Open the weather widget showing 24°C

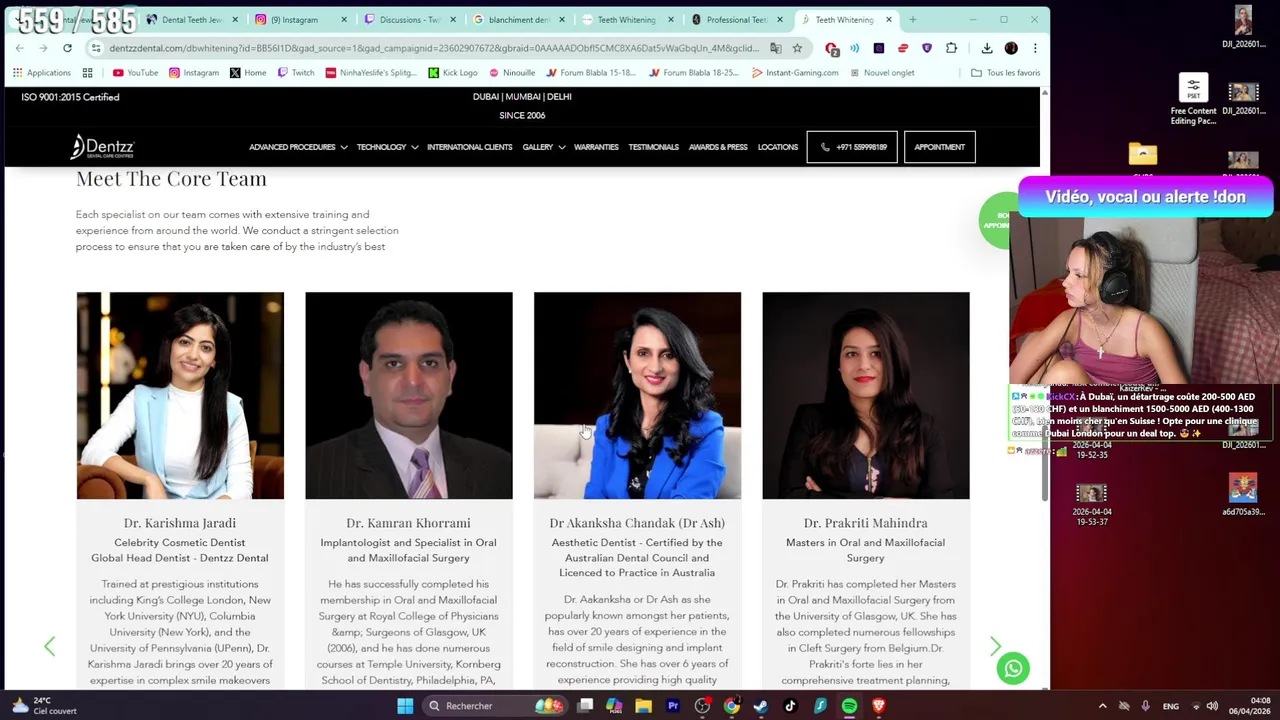(x=45, y=706)
